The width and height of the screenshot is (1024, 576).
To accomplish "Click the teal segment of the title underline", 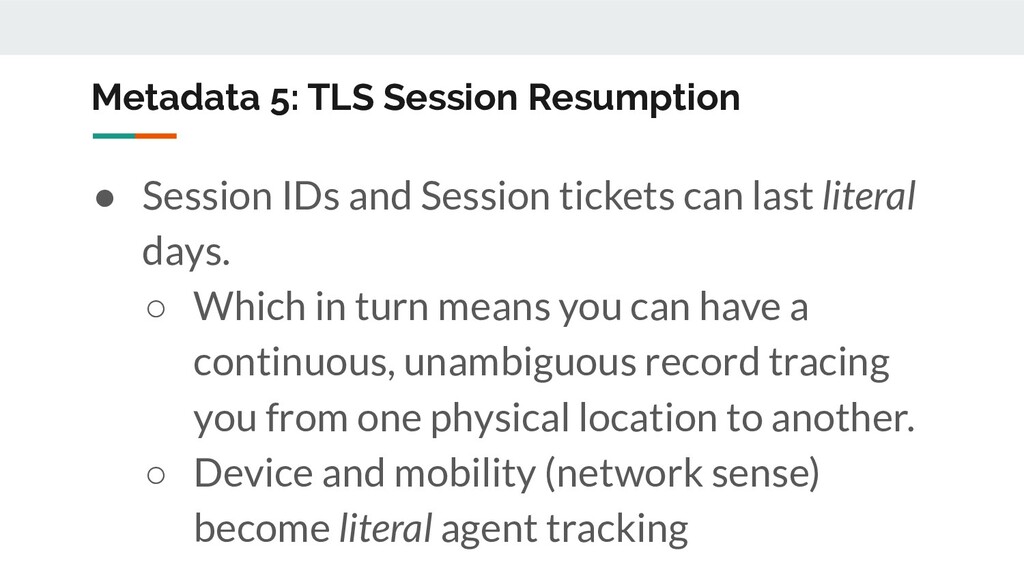I will click(114, 136).
